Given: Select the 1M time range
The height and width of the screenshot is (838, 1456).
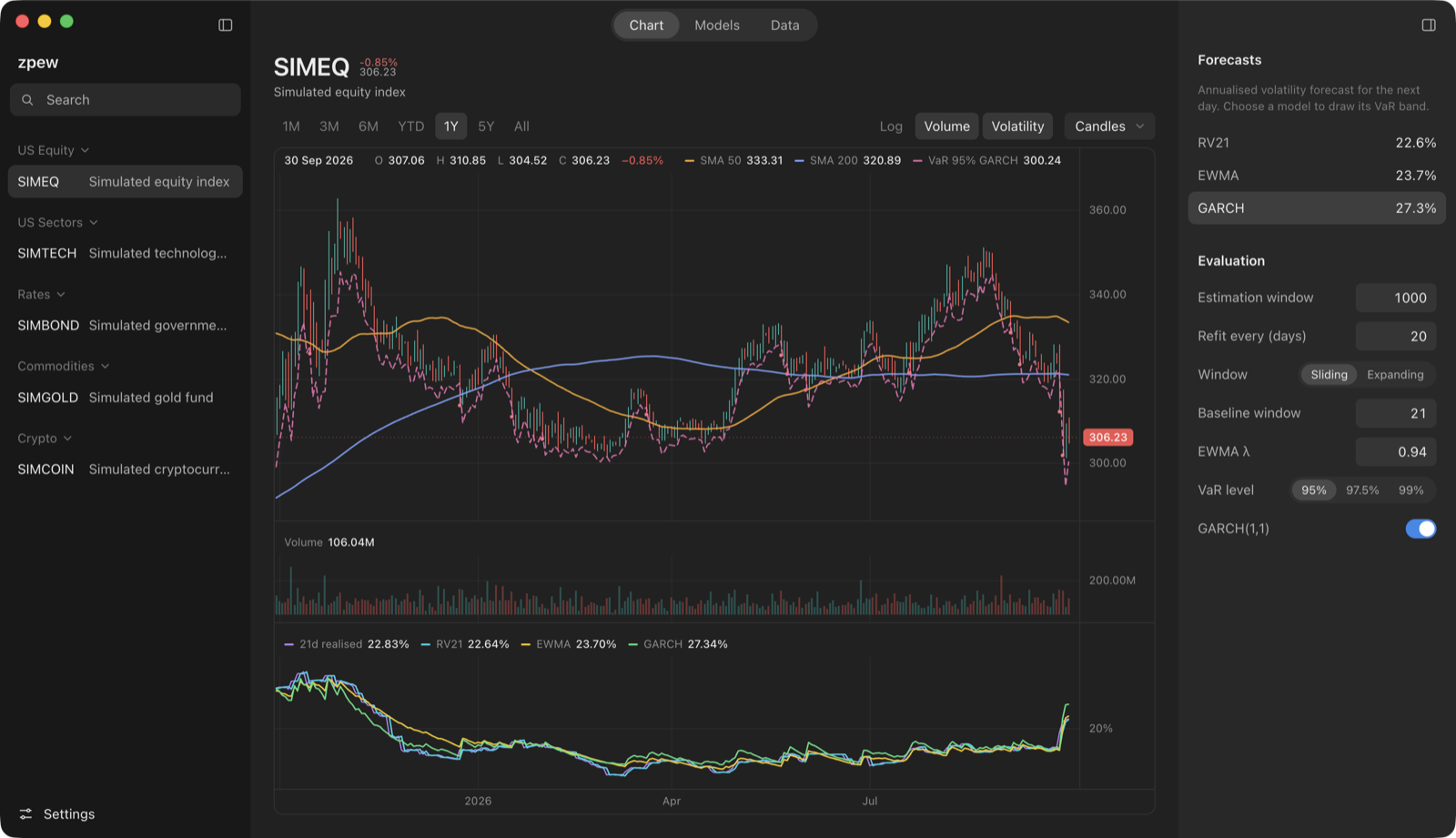Looking at the screenshot, I should click(x=291, y=126).
